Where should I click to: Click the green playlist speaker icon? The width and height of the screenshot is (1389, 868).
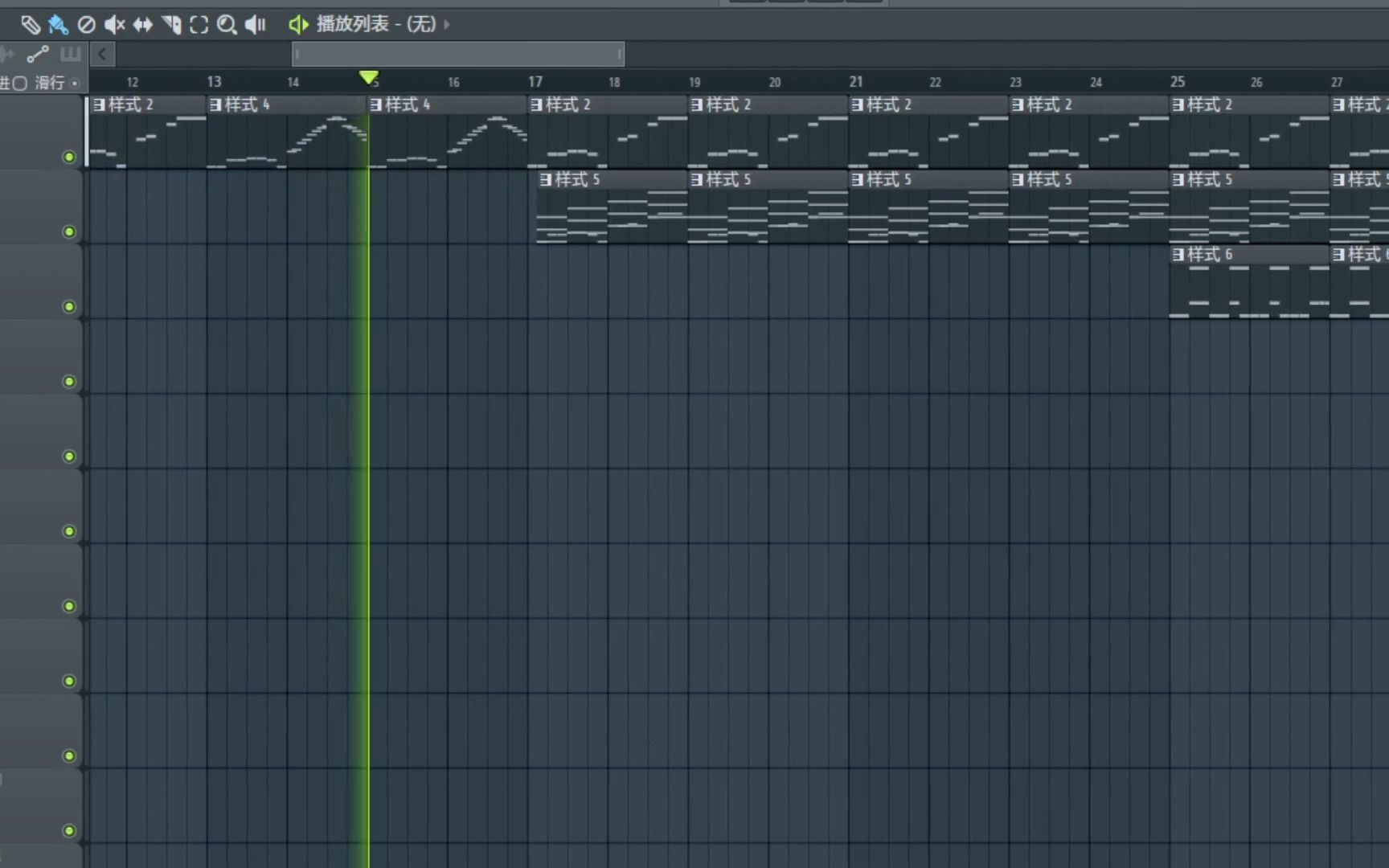point(298,25)
